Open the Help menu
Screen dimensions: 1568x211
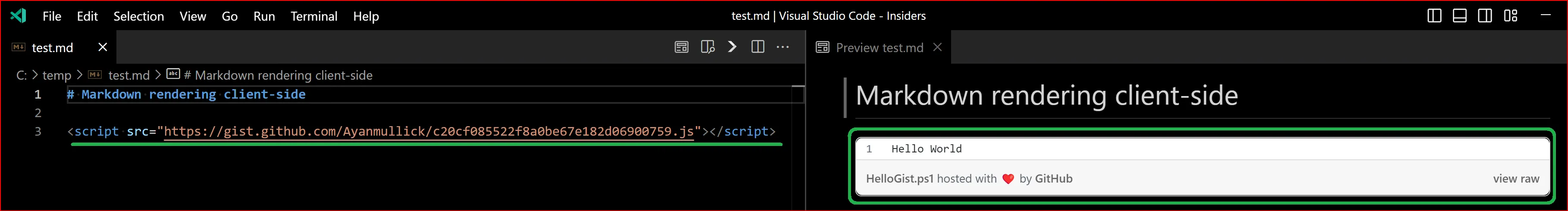tap(366, 16)
